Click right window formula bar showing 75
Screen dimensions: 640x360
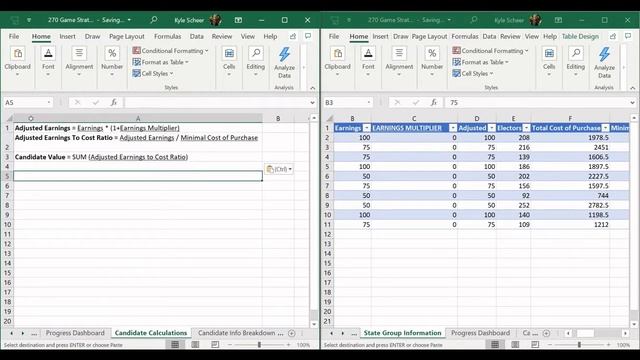tap(537, 102)
